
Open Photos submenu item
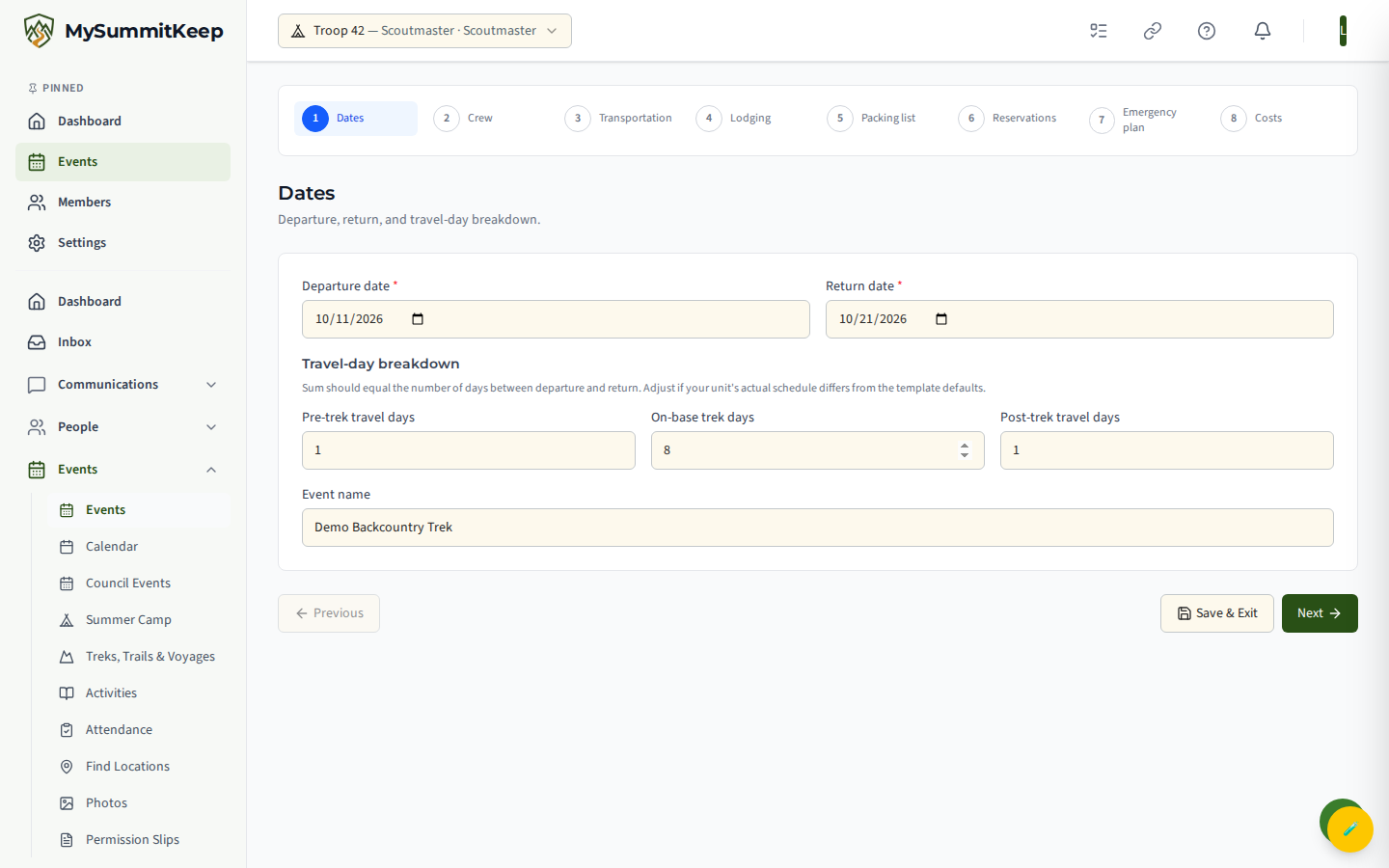coord(139,803)
